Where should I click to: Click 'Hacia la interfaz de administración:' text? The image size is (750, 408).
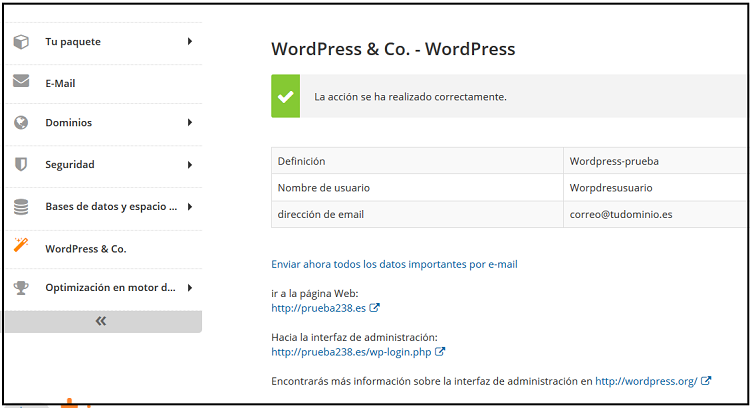(354, 337)
